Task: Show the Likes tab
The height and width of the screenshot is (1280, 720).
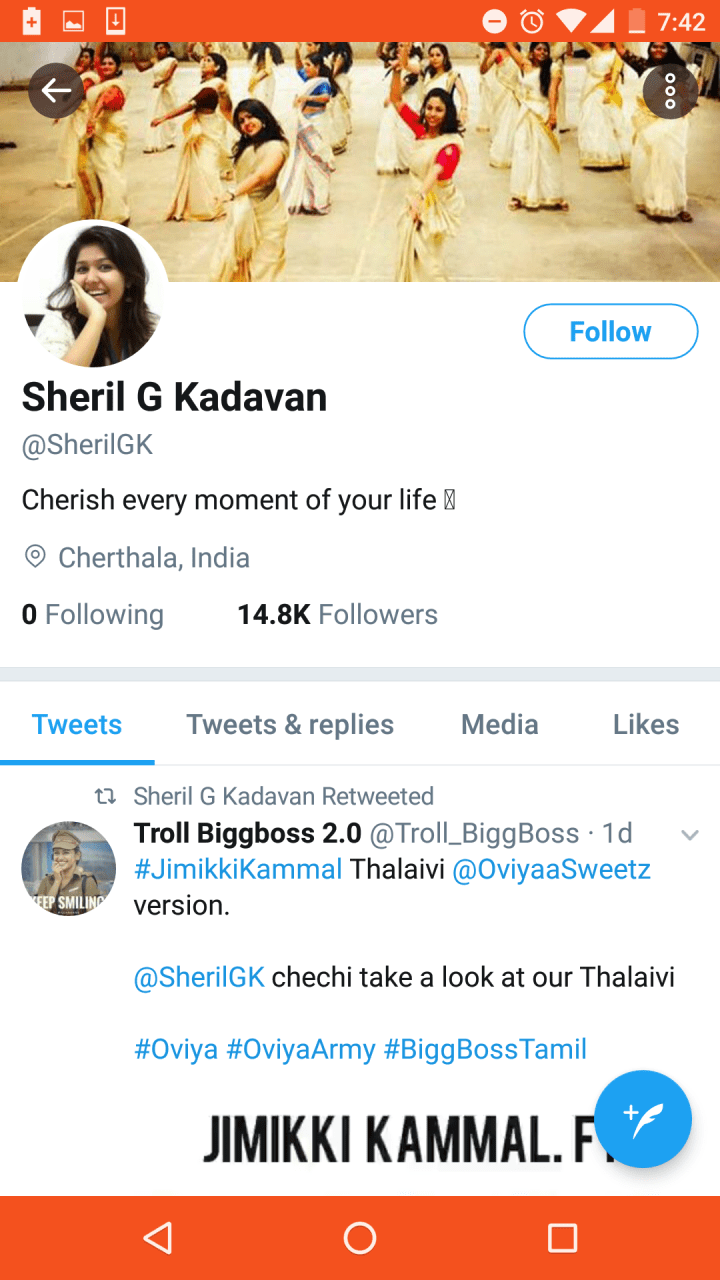Action: pos(645,724)
